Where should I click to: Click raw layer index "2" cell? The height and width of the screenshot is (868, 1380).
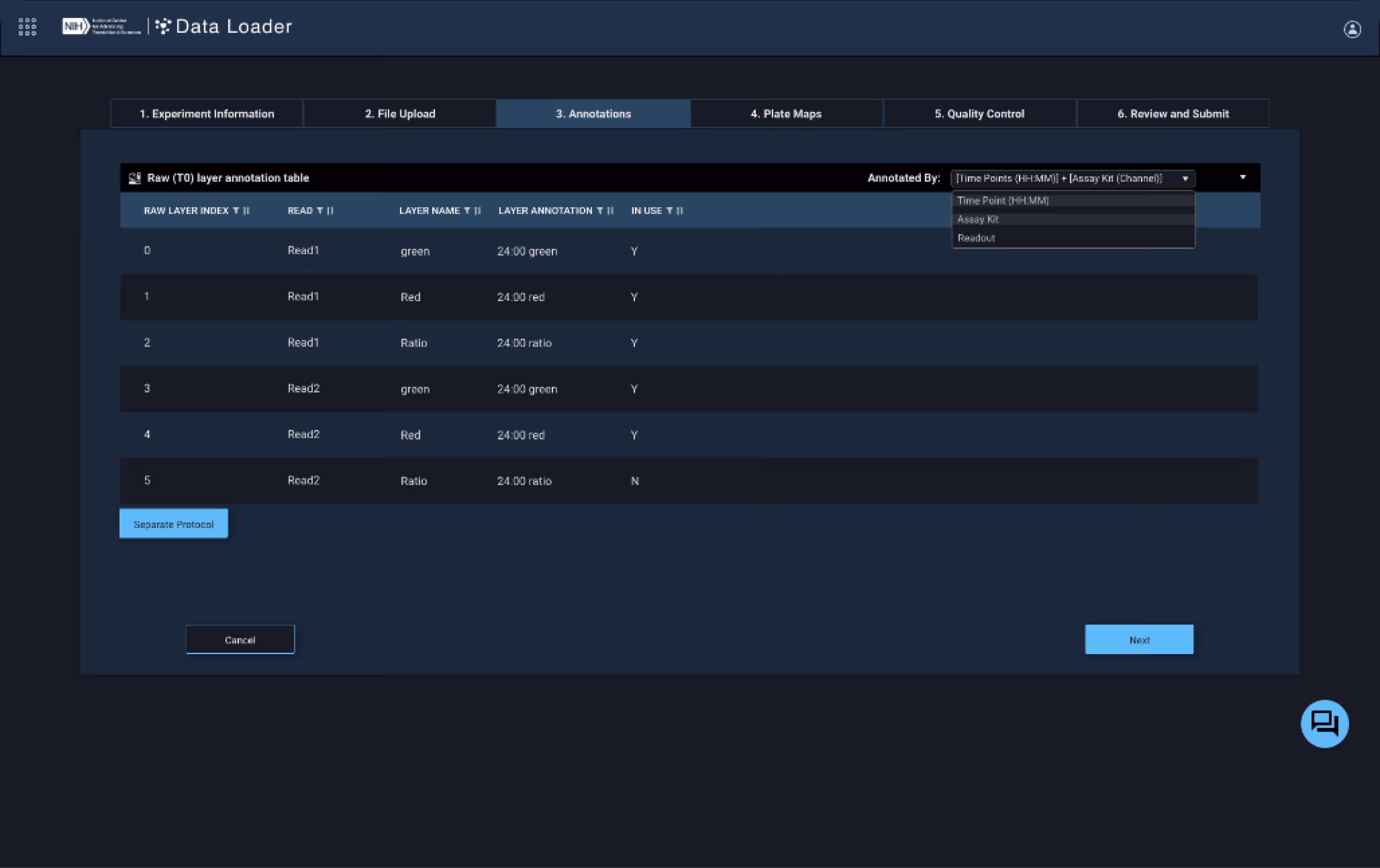[147, 342]
